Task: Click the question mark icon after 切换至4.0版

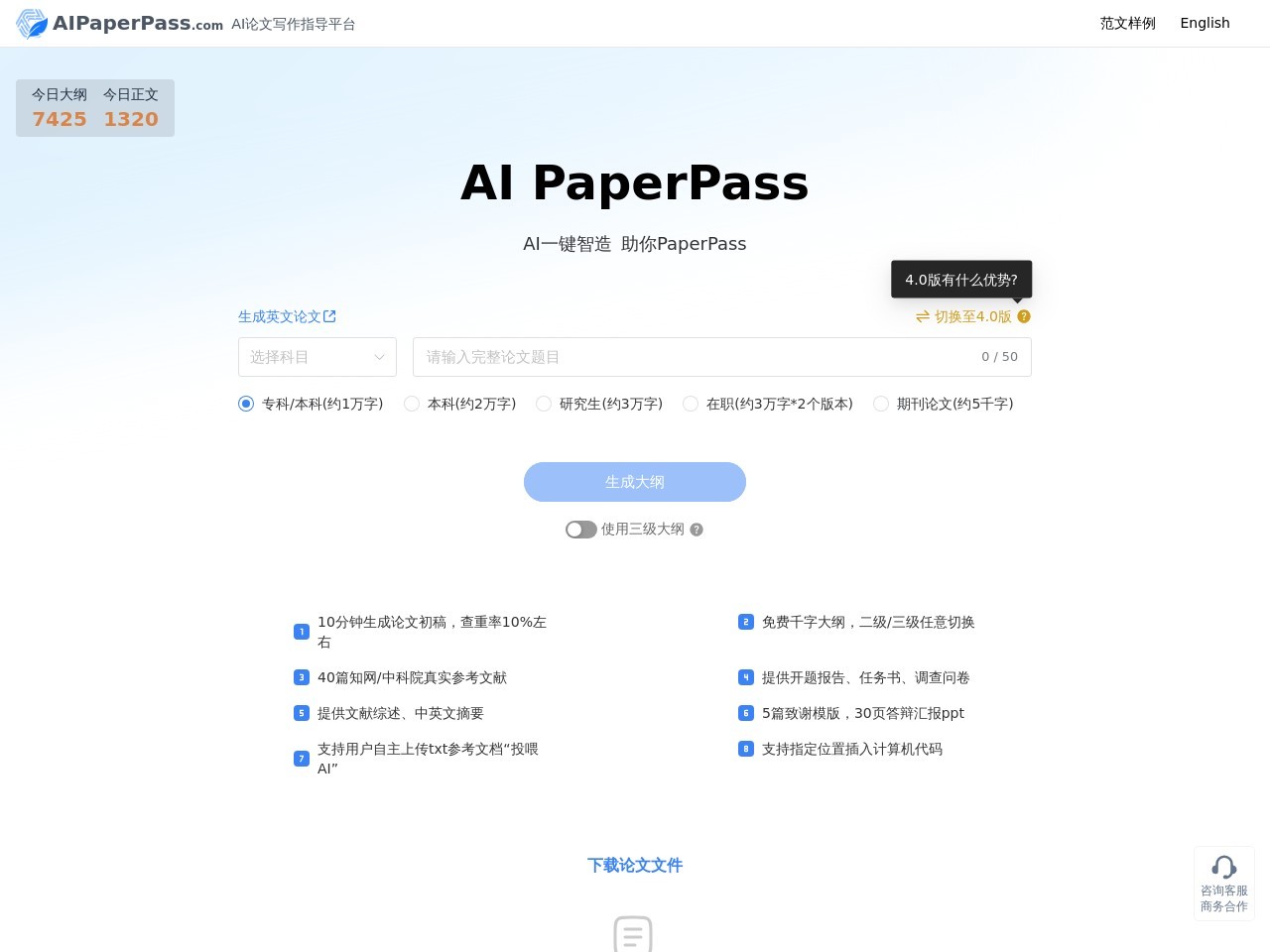Action: (1024, 316)
